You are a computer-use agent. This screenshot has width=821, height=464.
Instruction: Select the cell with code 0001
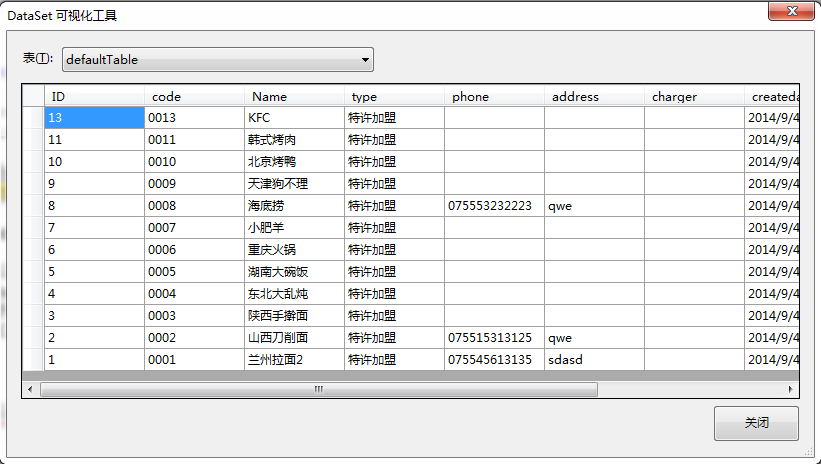coord(194,360)
